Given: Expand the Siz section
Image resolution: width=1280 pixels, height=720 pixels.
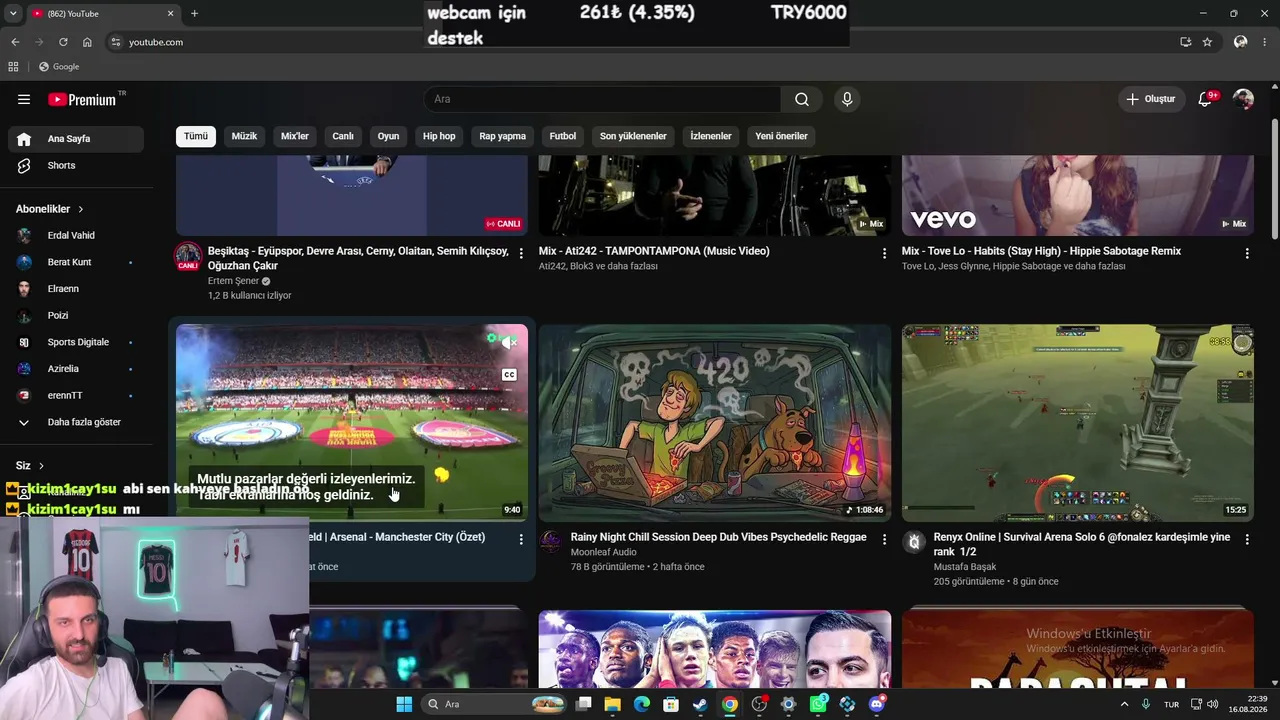Looking at the screenshot, I should [30, 466].
